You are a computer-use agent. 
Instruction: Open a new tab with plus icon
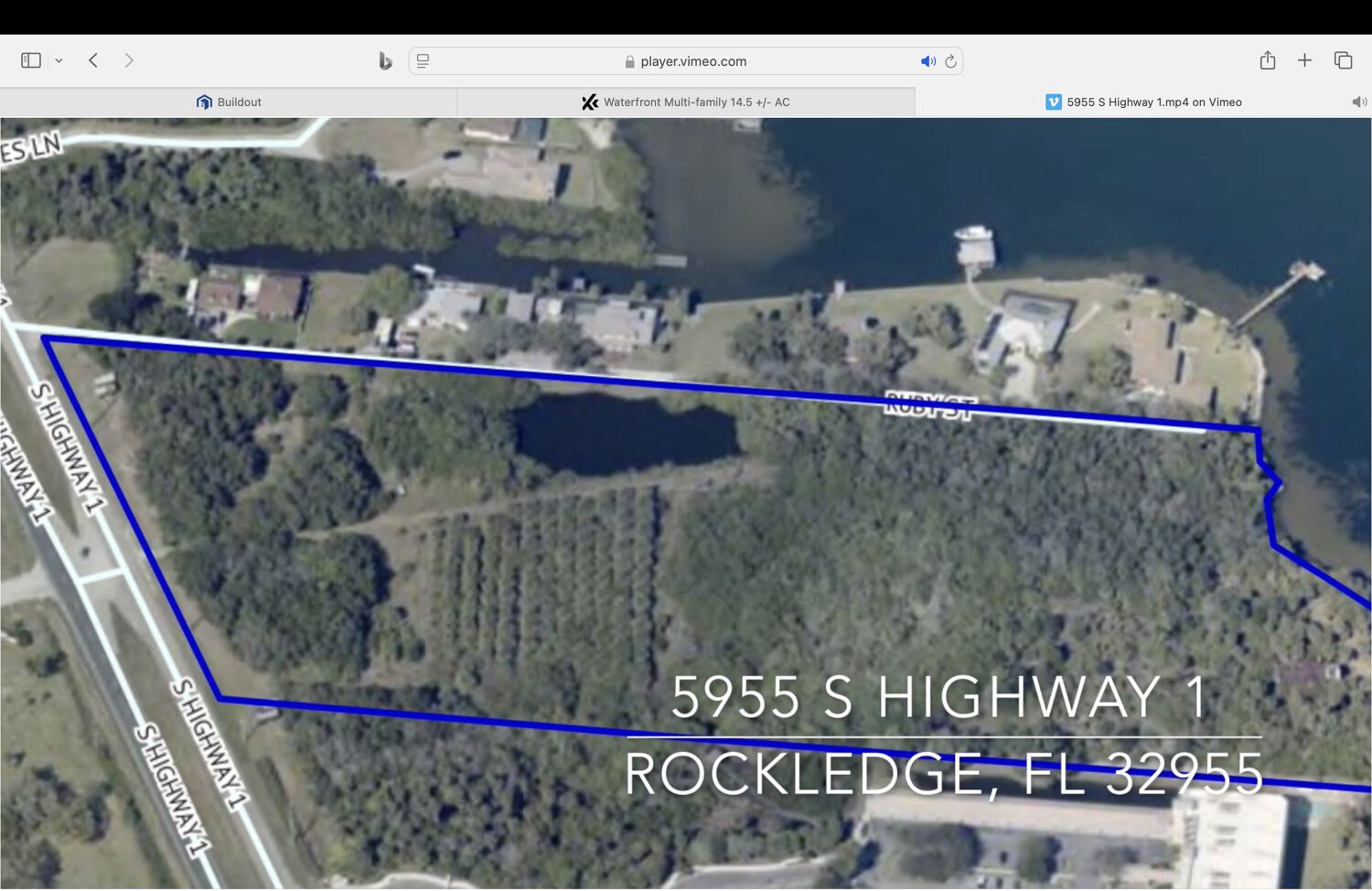click(1304, 60)
